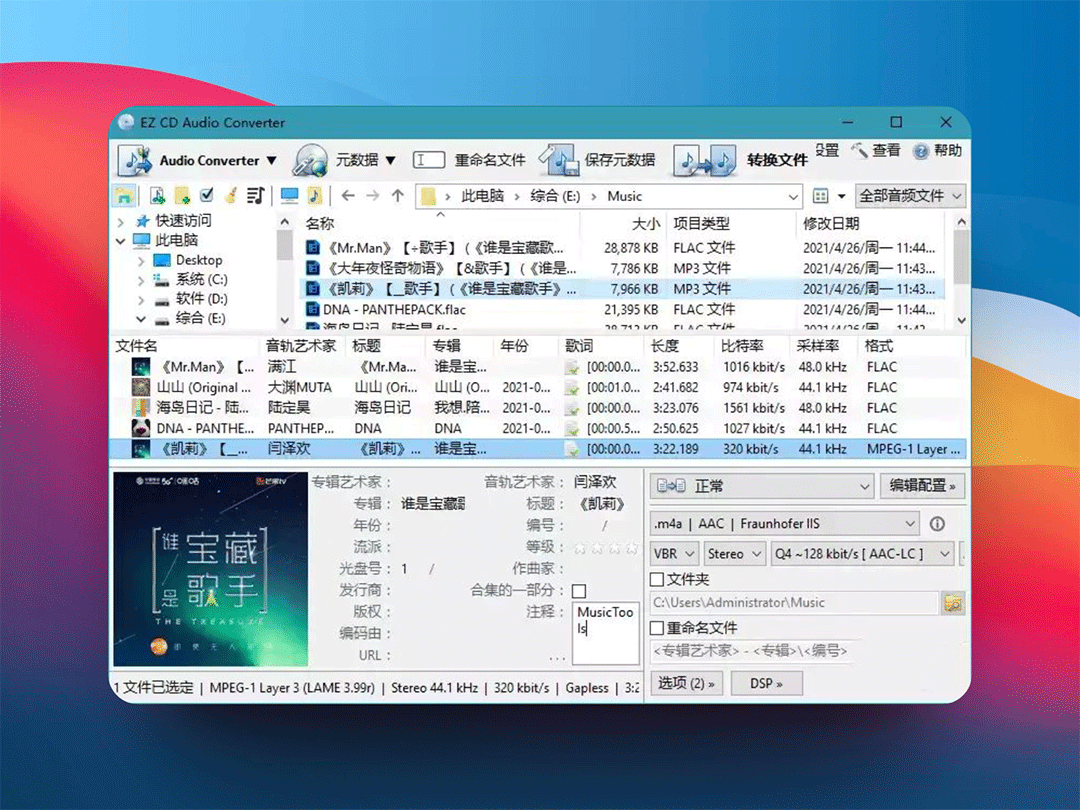
Task: Click the encoder info icon
Action: (937, 524)
